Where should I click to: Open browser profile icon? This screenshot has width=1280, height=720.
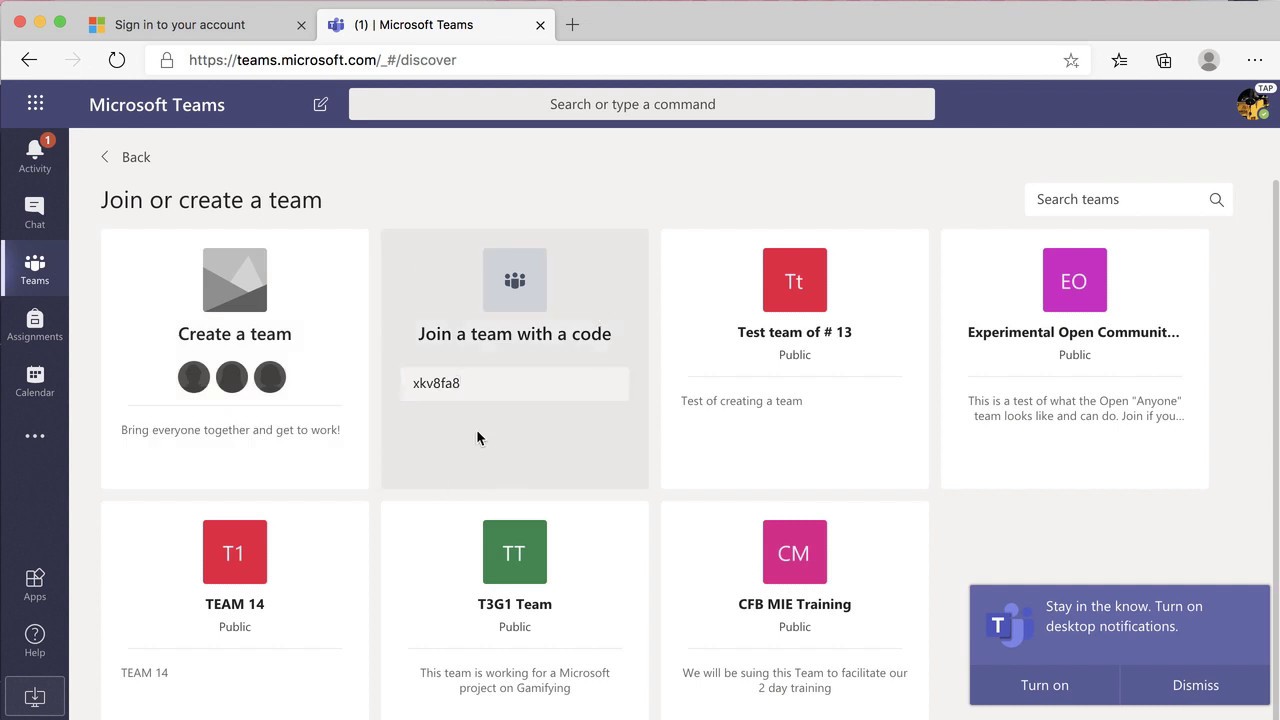pyautogui.click(x=1209, y=60)
